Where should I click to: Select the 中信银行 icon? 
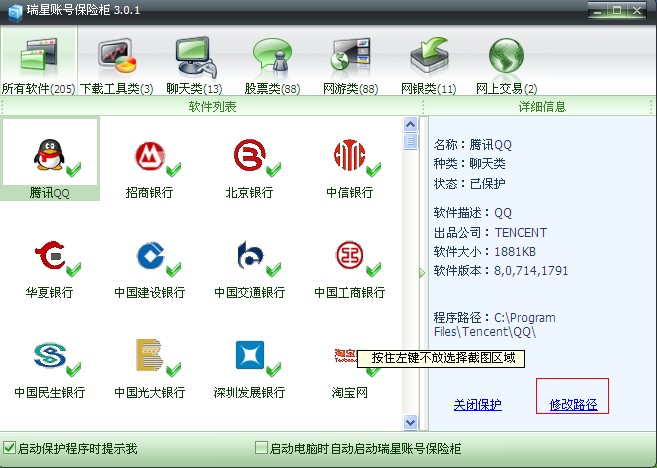(x=349, y=155)
